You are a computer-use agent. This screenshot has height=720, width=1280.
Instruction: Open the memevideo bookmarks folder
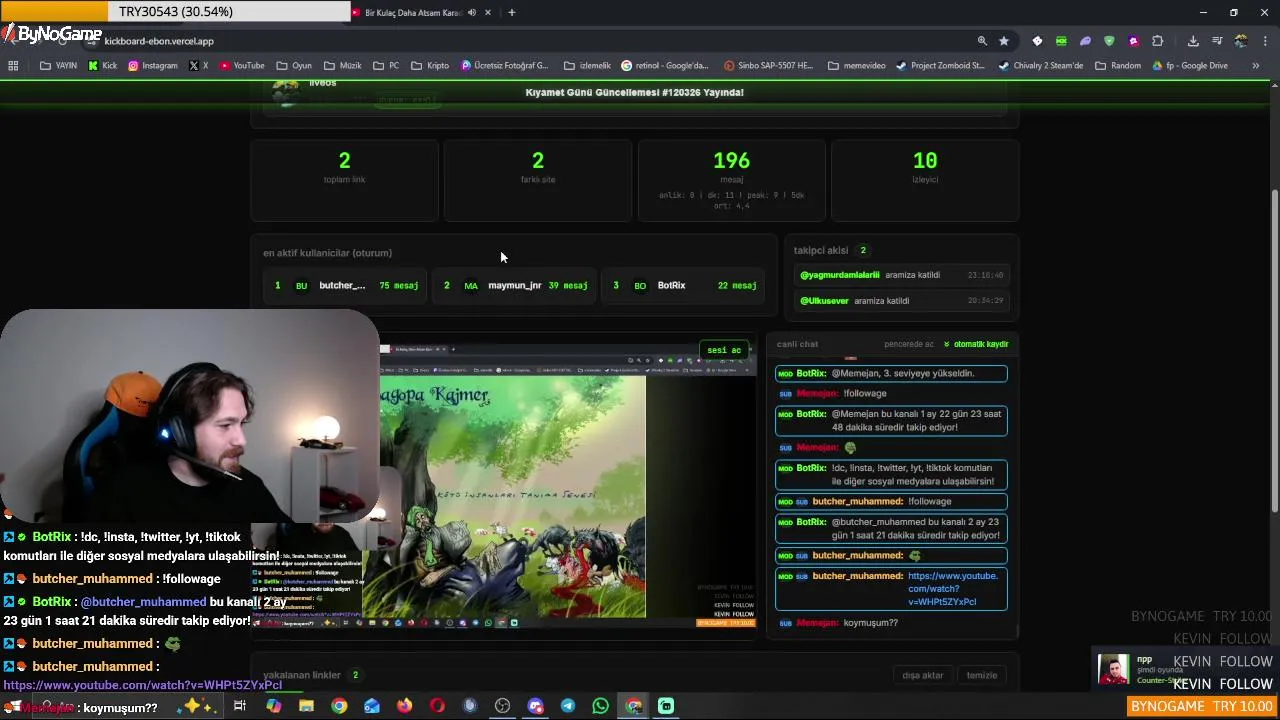tap(857, 66)
